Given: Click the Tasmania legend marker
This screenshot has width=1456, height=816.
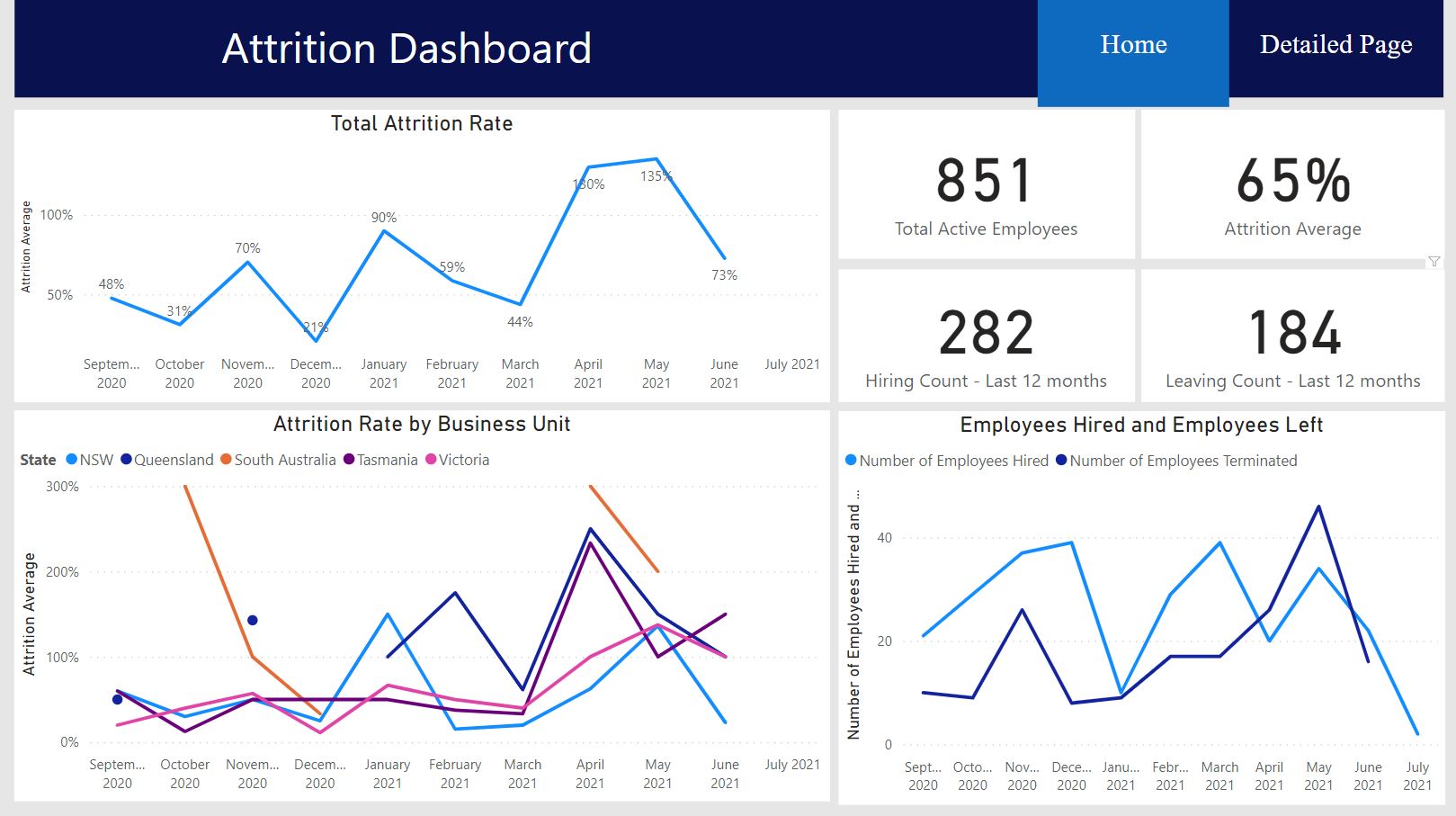Looking at the screenshot, I should 349,460.
